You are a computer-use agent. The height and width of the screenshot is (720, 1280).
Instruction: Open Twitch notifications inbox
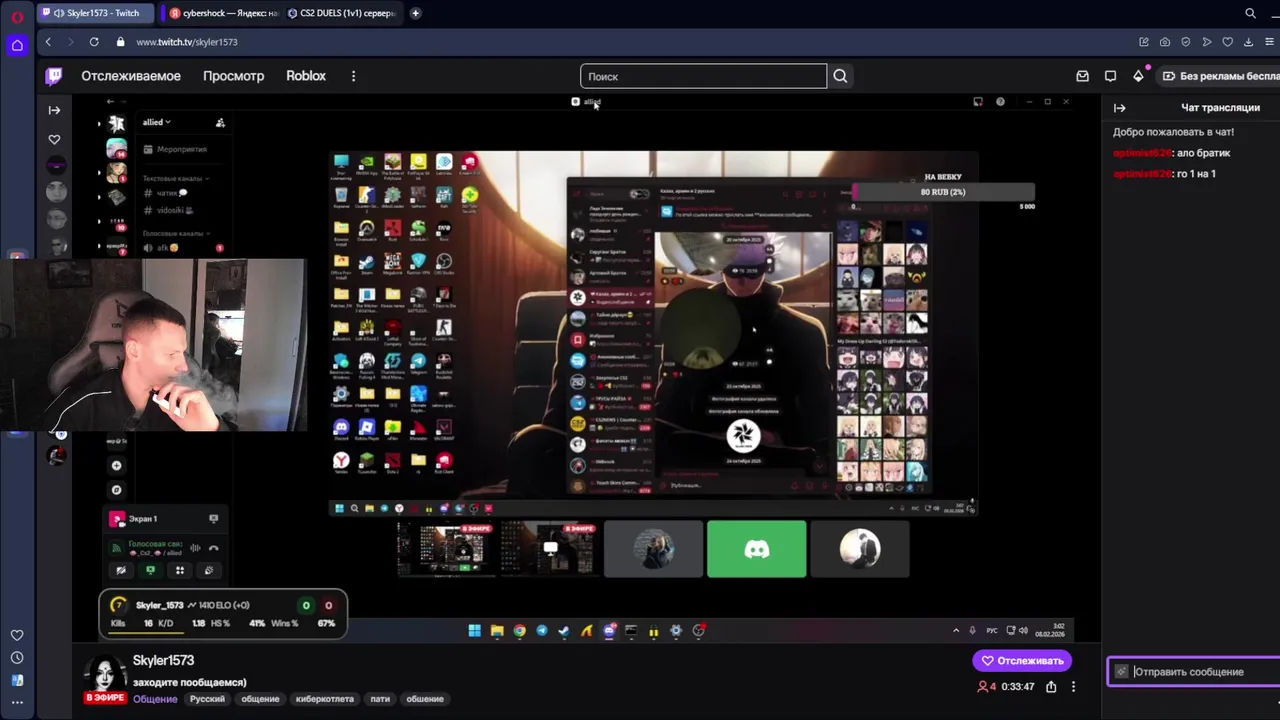click(1082, 76)
